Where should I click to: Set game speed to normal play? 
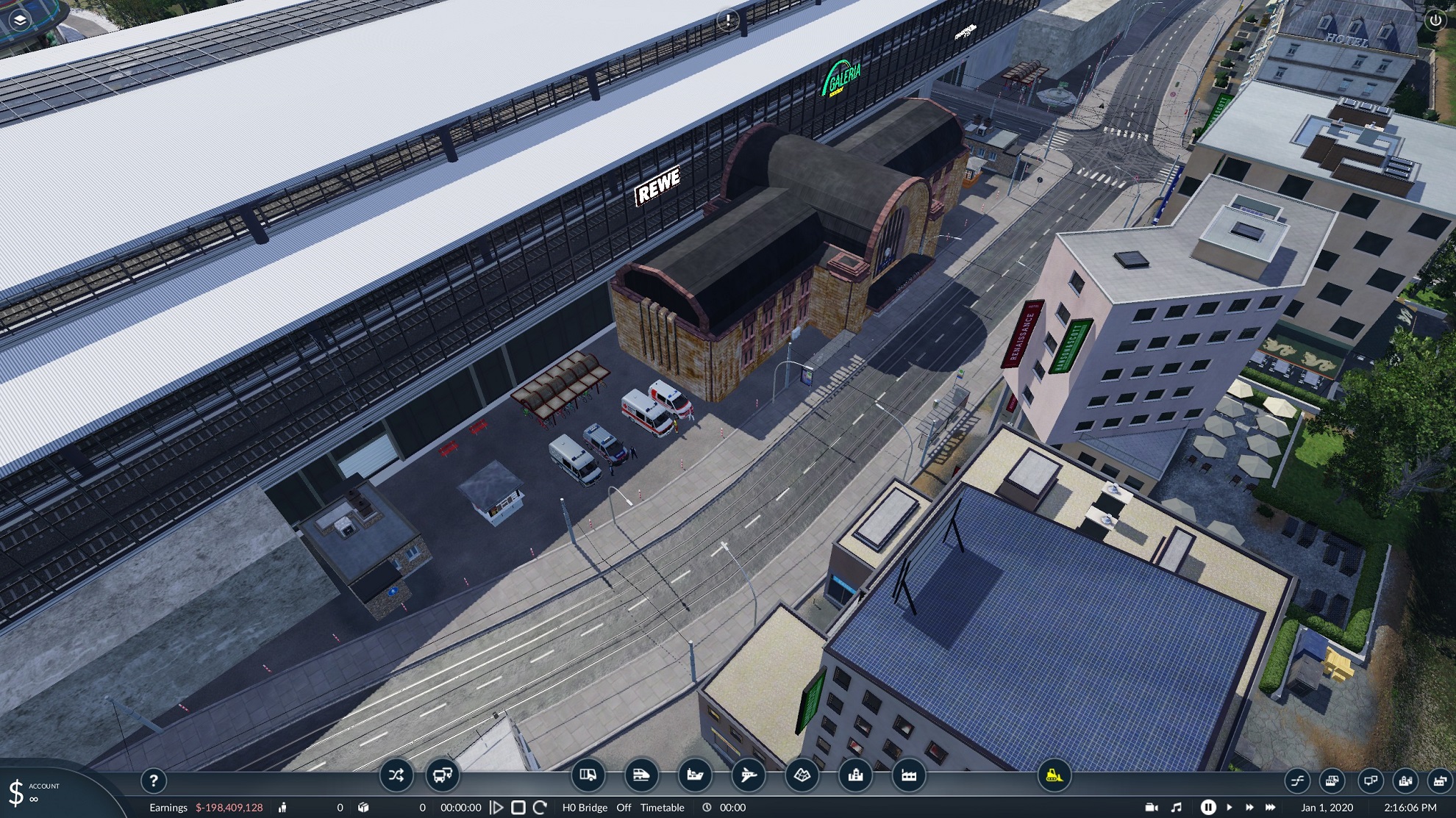pos(1230,808)
